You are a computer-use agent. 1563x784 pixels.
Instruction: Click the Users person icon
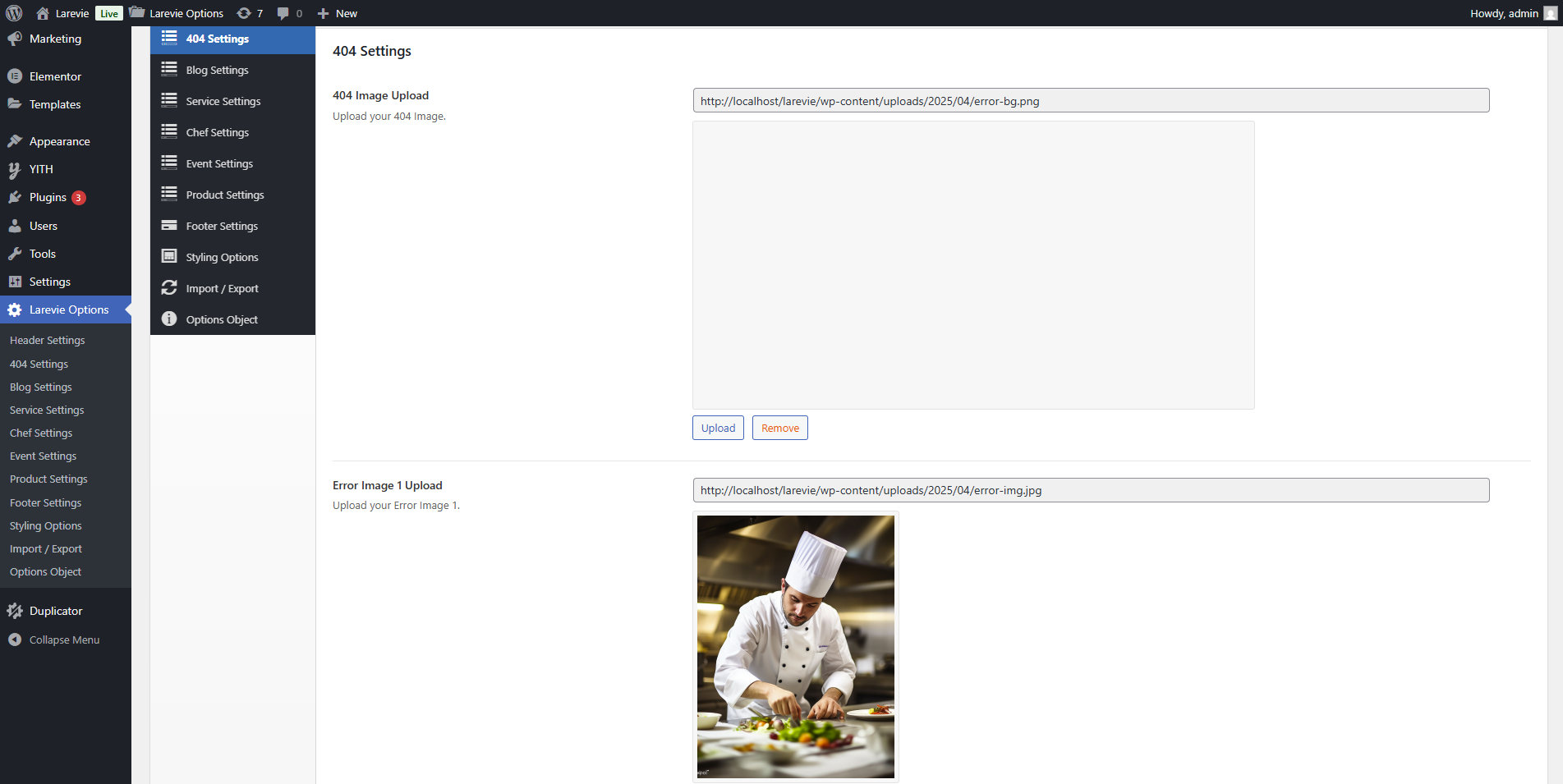coord(15,226)
